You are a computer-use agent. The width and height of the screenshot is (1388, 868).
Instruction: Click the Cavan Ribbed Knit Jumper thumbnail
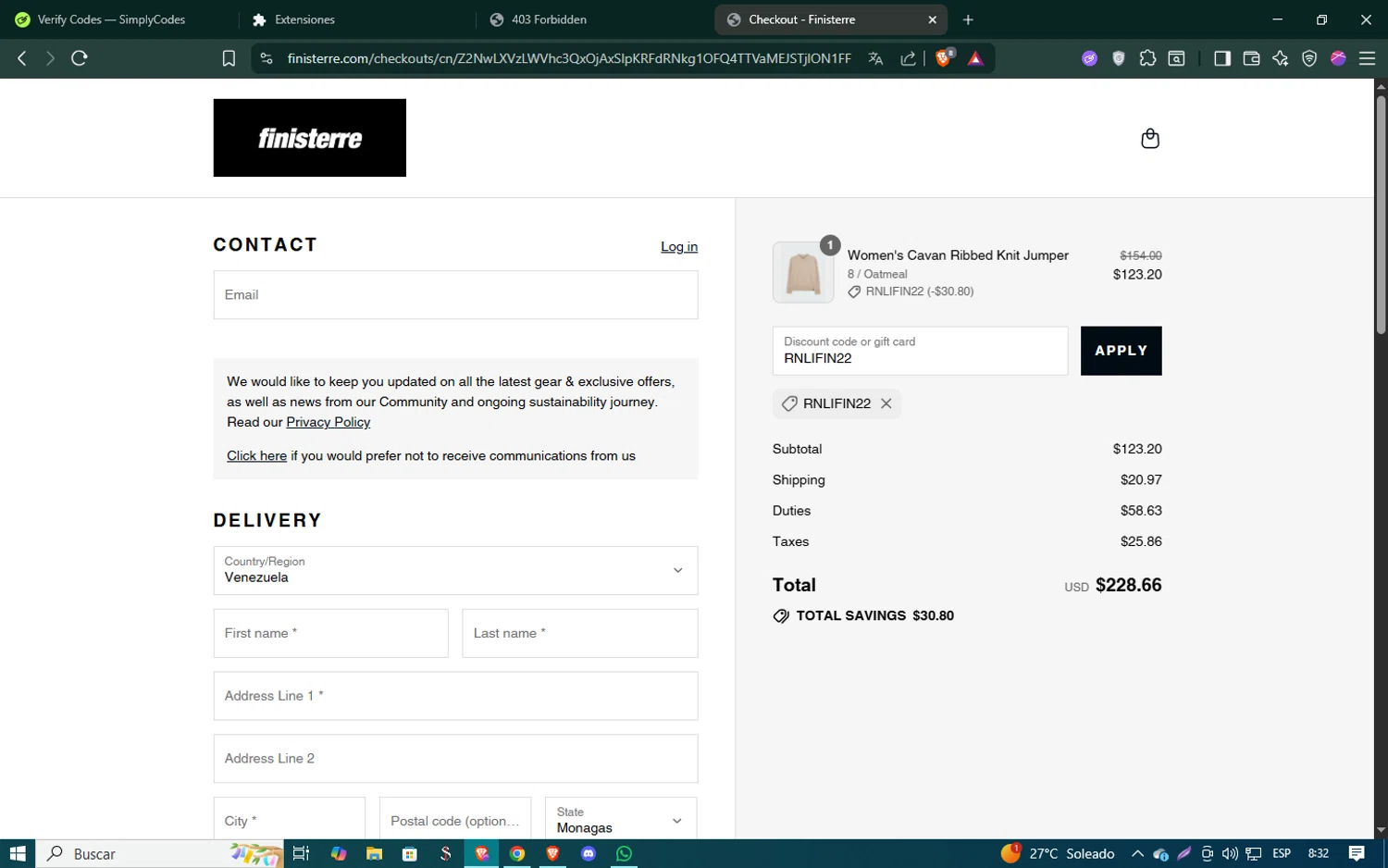coord(803,273)
